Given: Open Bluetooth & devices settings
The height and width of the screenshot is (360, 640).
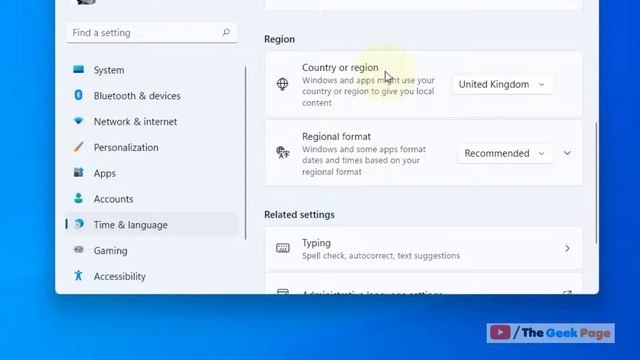Looking at the screenshot, I should click(x=151, y=96).
